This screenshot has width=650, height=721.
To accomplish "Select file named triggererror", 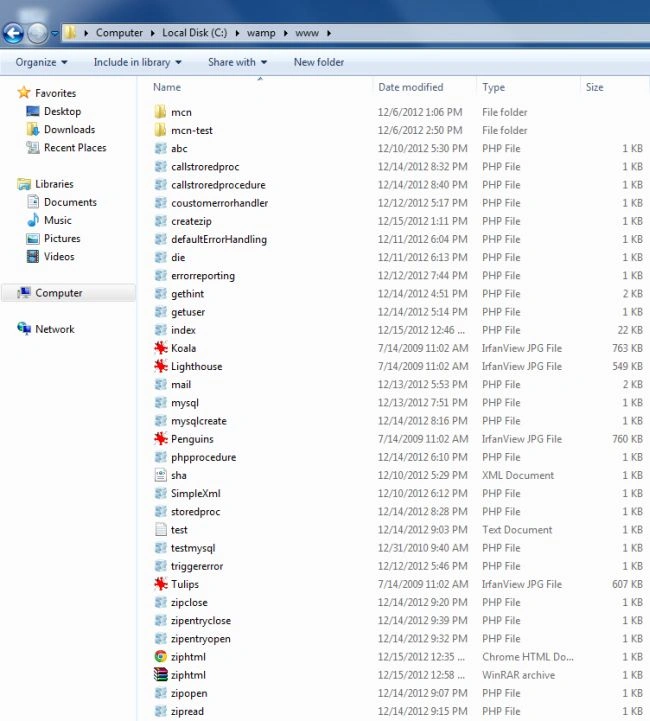I will pyautogui.click(x=197, y=566).
